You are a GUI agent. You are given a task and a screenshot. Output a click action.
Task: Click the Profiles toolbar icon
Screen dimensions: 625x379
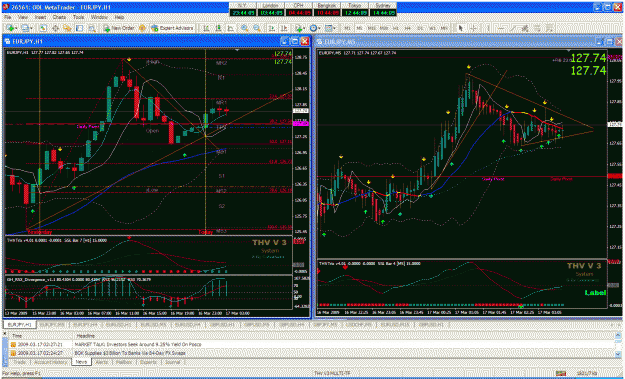(x=25, y=28)
